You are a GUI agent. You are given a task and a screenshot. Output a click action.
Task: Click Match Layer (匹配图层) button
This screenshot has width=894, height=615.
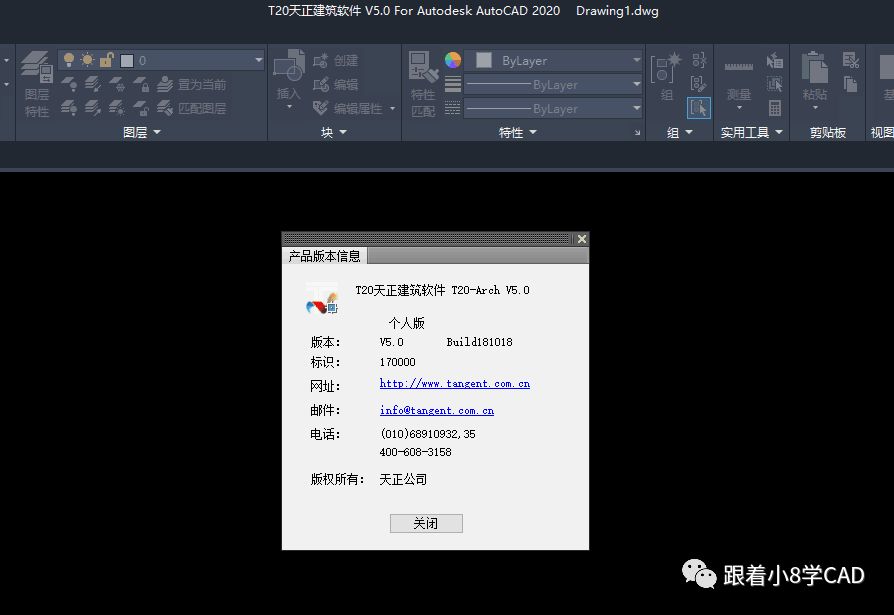click(x=192, y=108)
